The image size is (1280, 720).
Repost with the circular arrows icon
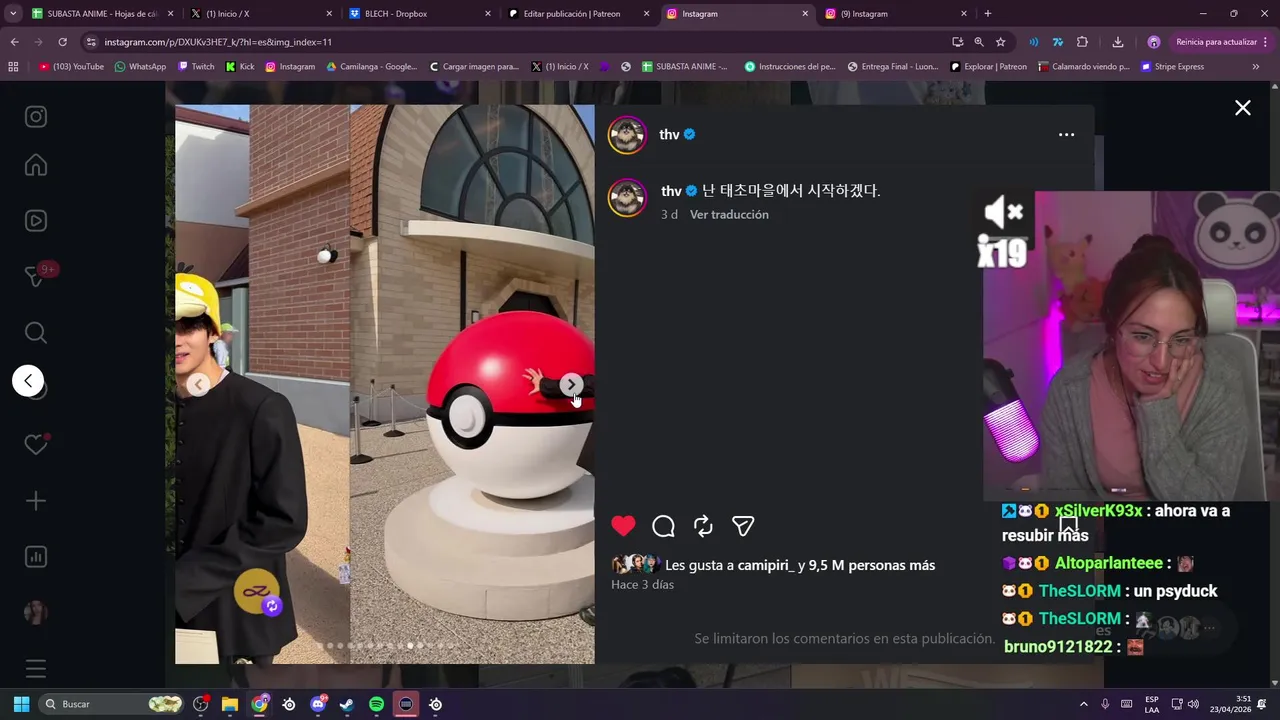703,526
